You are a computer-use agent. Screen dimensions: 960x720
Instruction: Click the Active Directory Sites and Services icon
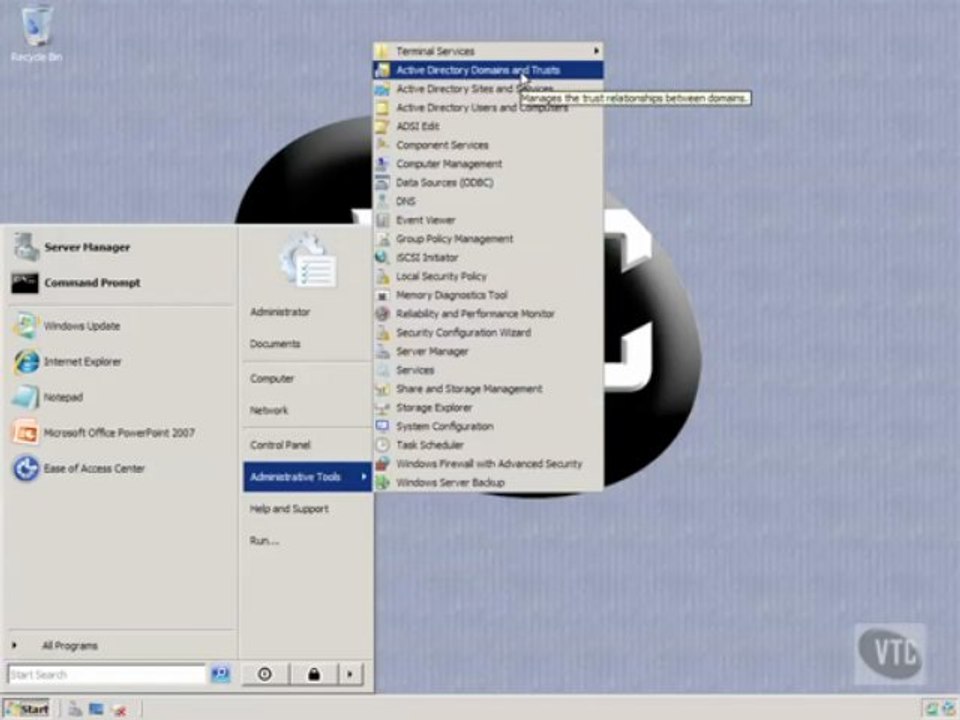point(383,89)
